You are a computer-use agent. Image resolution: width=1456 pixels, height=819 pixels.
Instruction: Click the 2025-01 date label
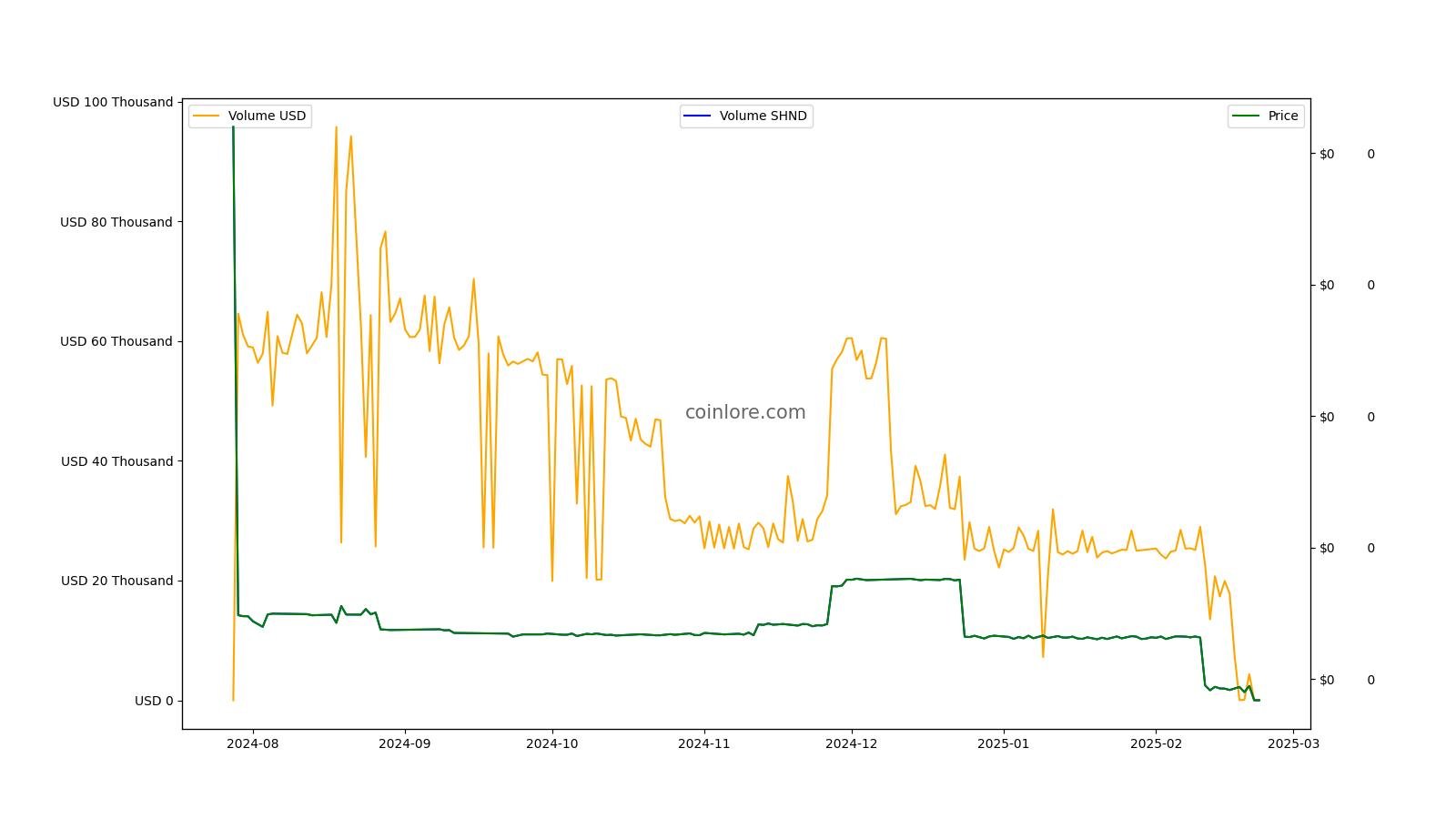pyautogui.click(x=1003, y=743)
